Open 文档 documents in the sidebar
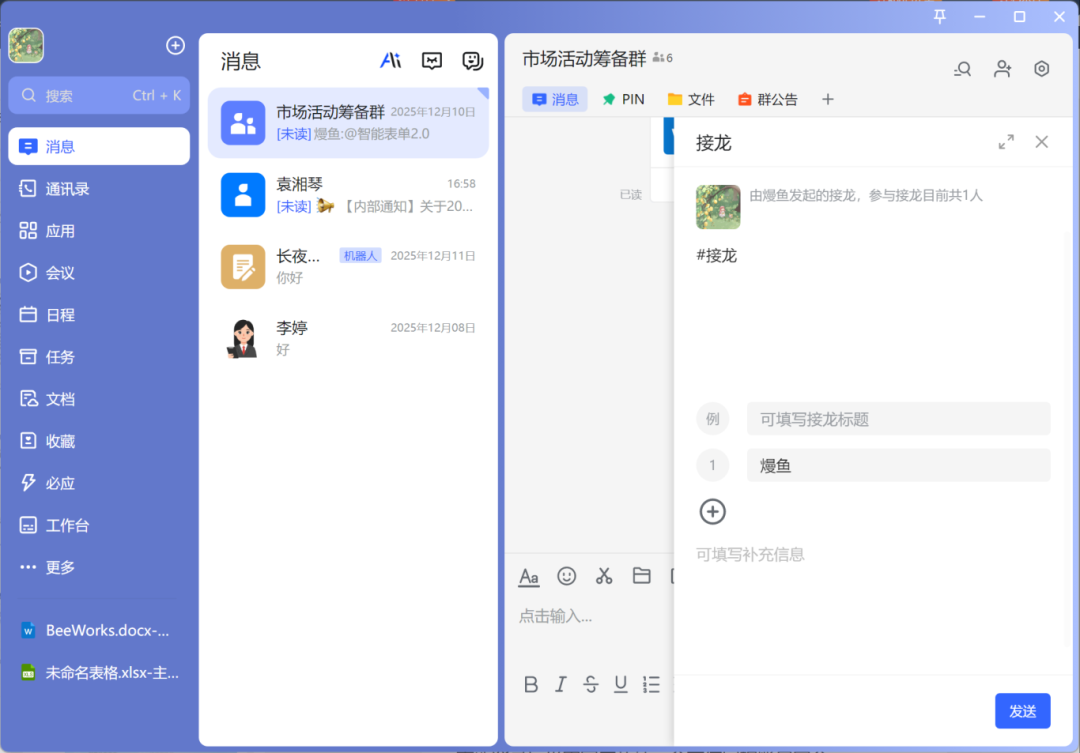 point(99,398)
